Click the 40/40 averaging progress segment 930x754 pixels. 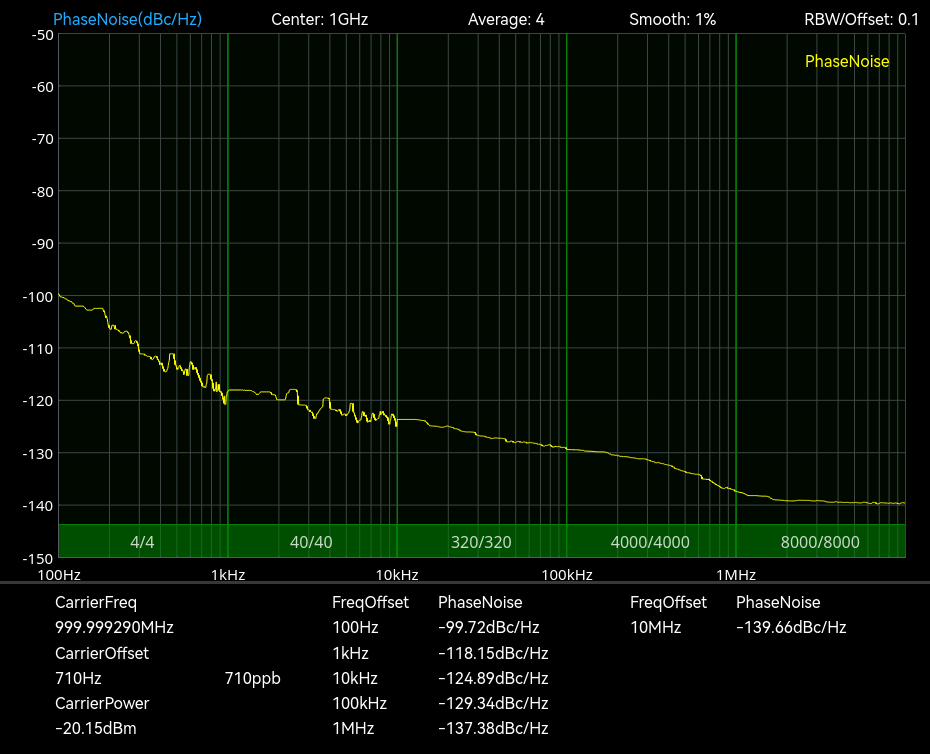coord(311,542)
